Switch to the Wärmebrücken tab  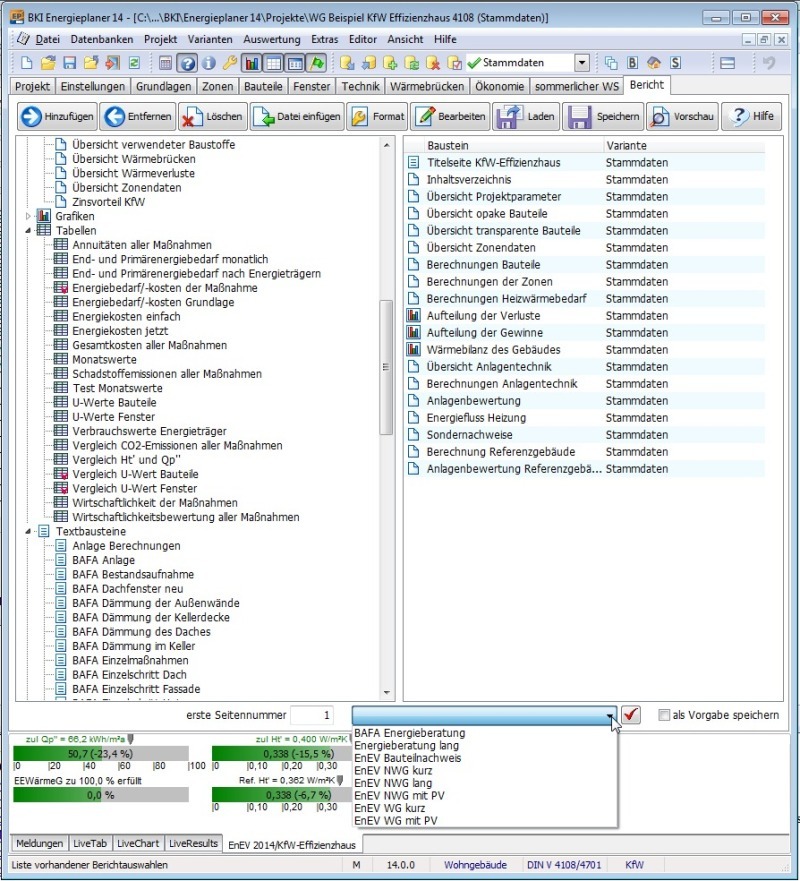pyautogui.click(x=427, y=87)
